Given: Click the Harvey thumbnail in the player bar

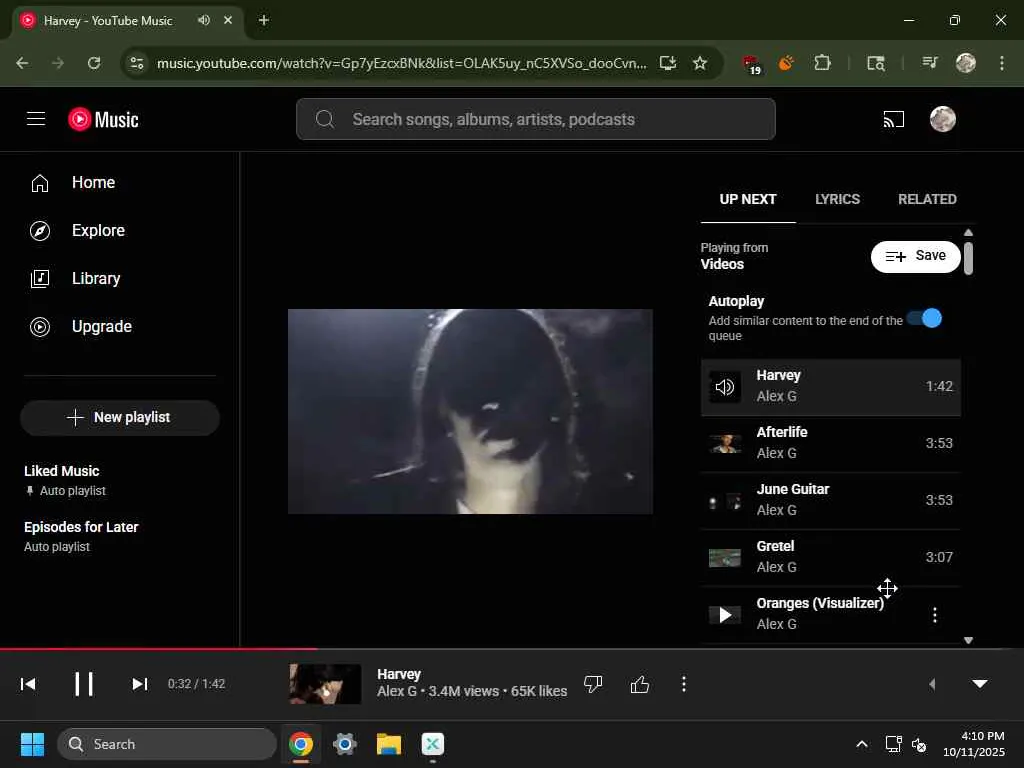Looking at the screenshot, I should (325, 684).
